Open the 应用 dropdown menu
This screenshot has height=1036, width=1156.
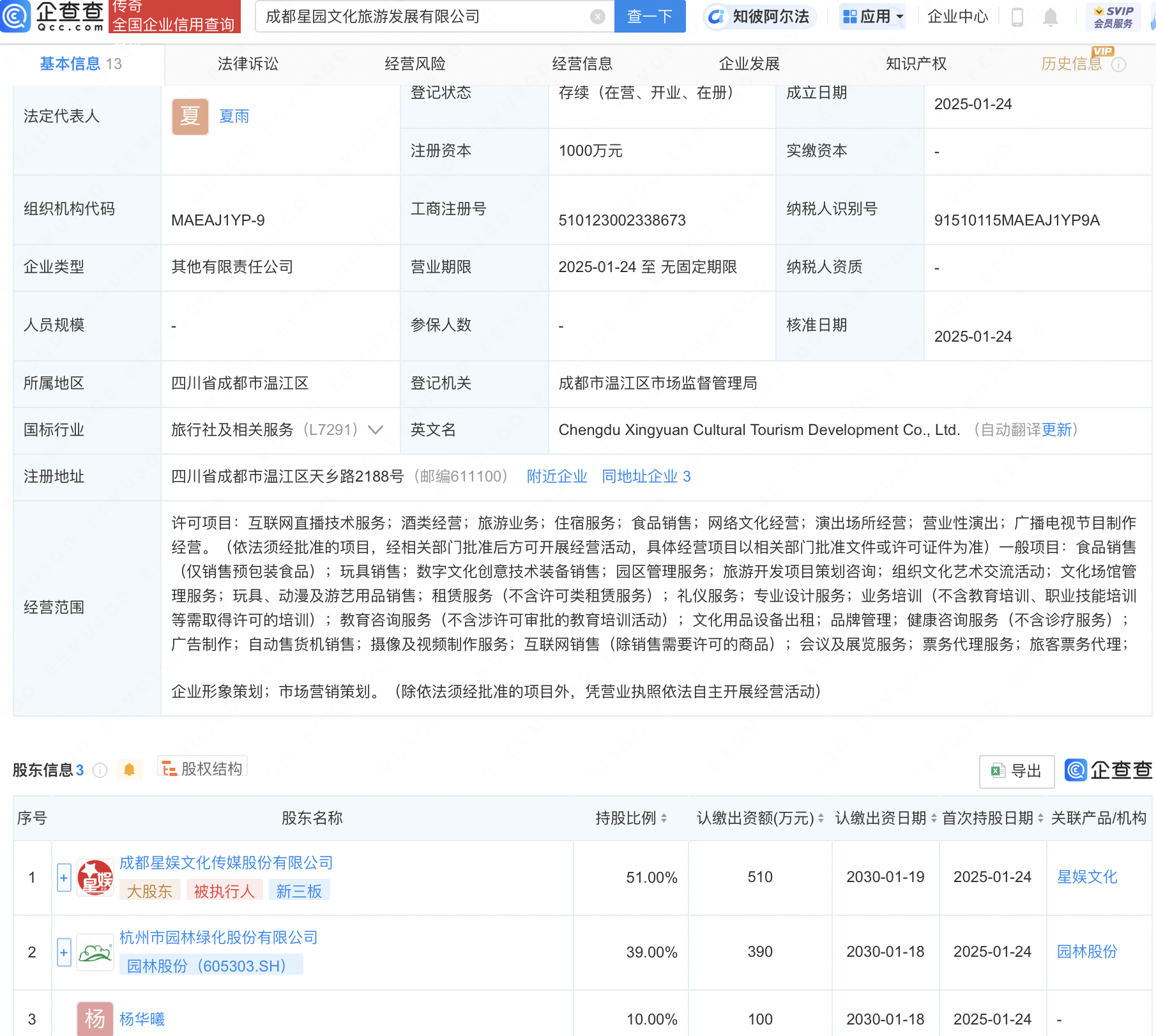872,17
